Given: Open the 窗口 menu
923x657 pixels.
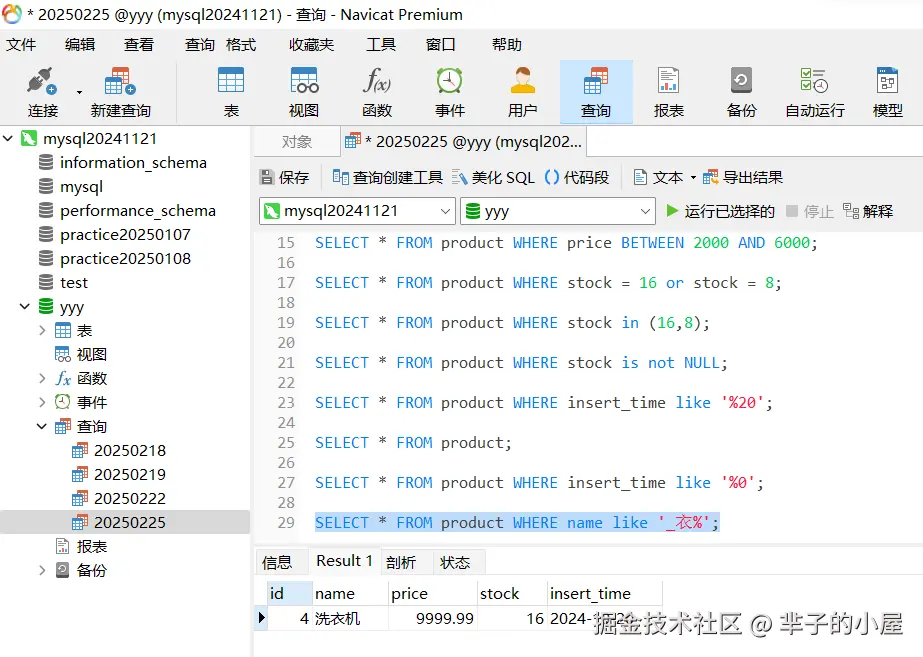Looking at the screenshot, I should tap(441, 45).
